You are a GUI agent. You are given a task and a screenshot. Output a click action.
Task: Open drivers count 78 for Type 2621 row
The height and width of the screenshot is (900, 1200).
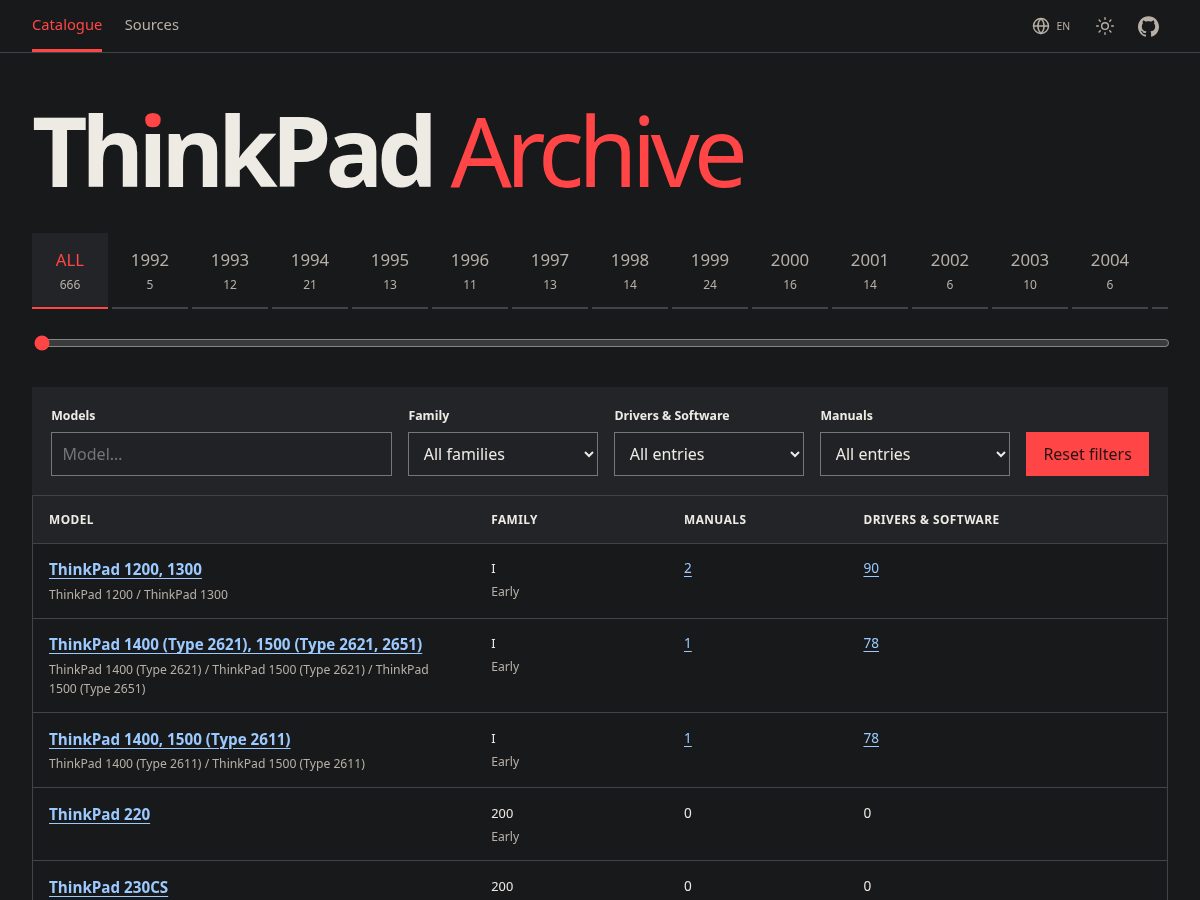(871, 643)
